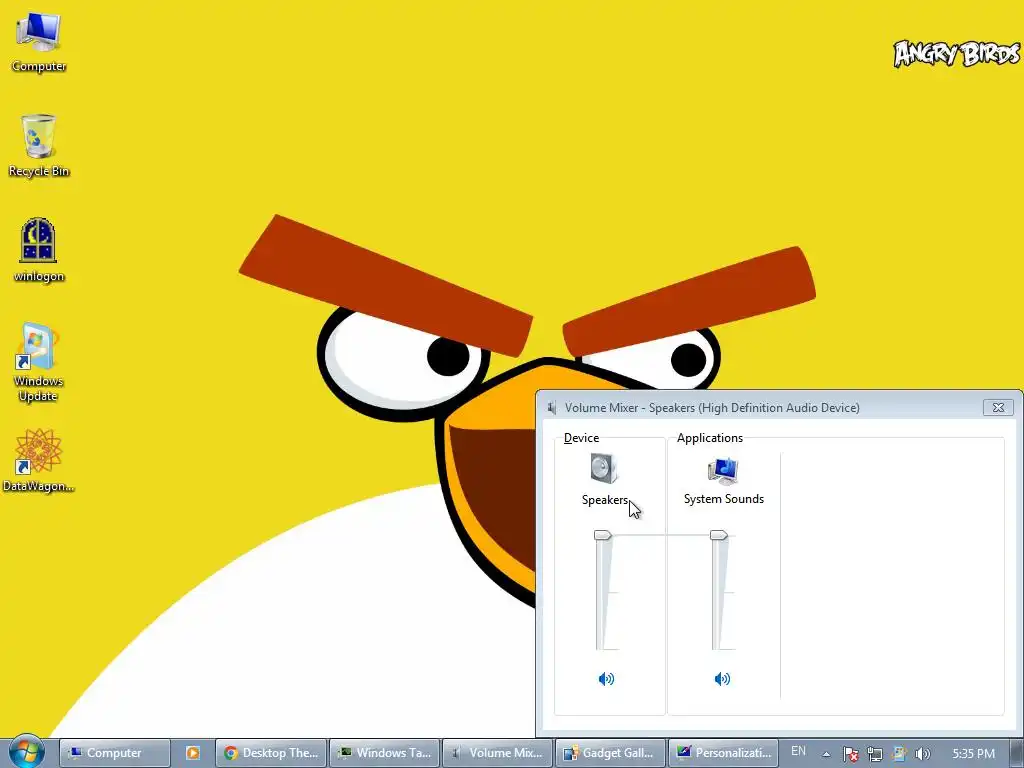The image size is (1024, 768).
Task: Click the System Sounds label
Action: (724, 499)
